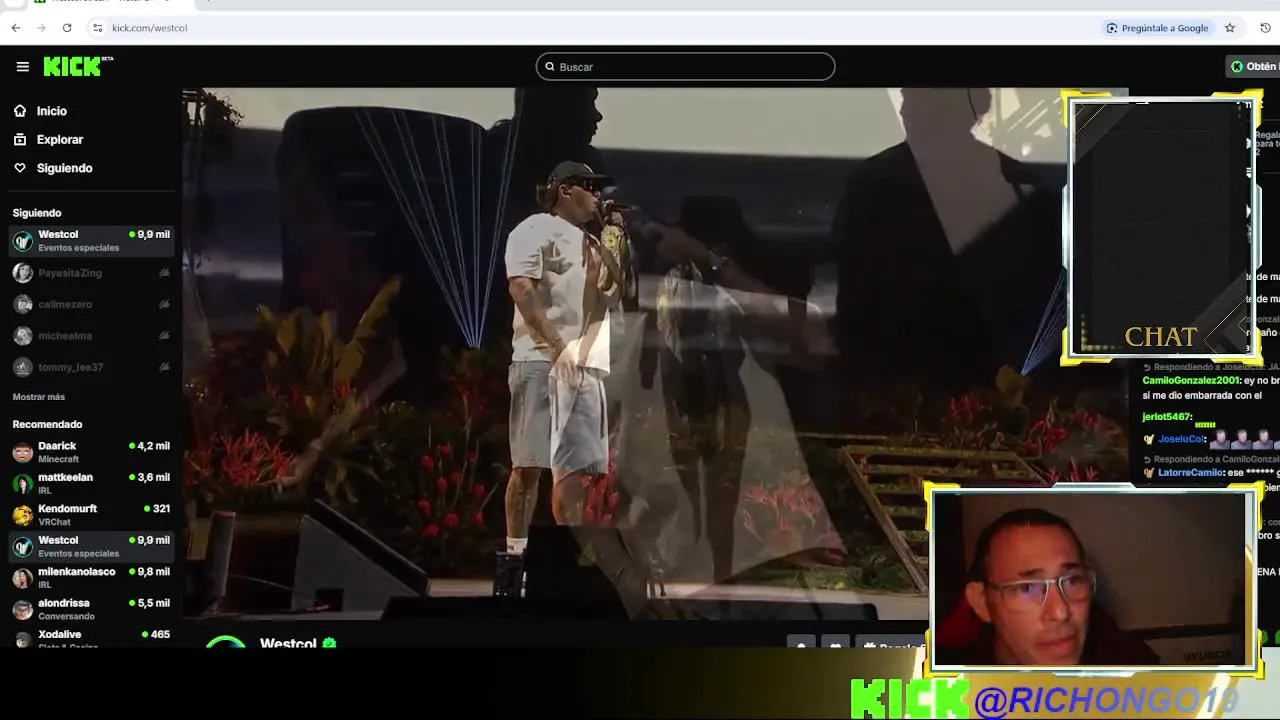Select Xodalive channel name in Recomendado
Viewport: 1280px width, 720px height.
click(x=60, y=634)
